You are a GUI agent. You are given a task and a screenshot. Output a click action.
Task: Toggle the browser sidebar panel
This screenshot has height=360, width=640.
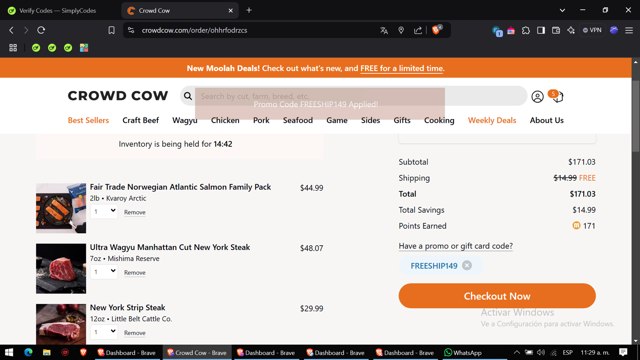541,30
